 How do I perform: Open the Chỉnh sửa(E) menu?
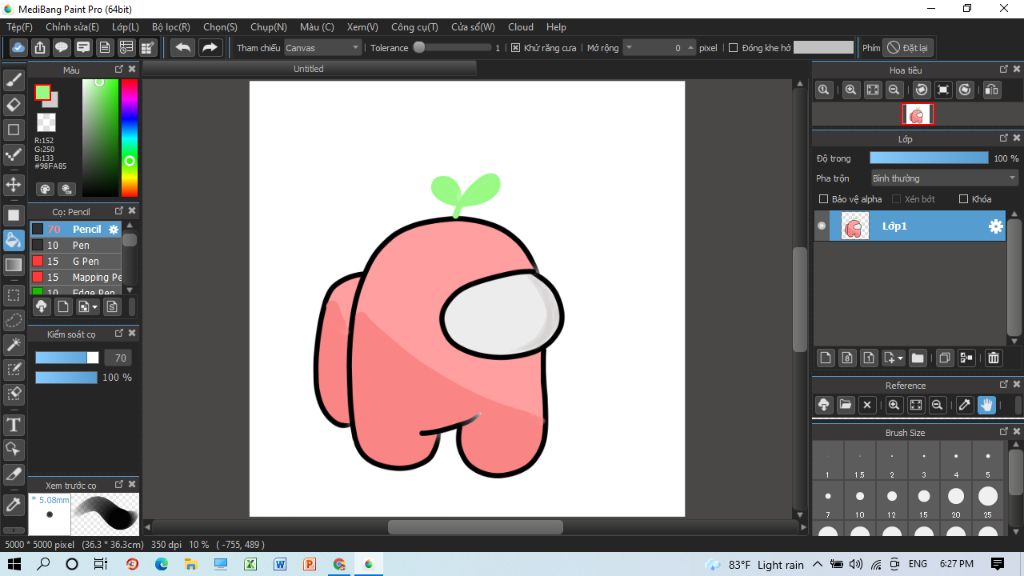coord(72,27)
